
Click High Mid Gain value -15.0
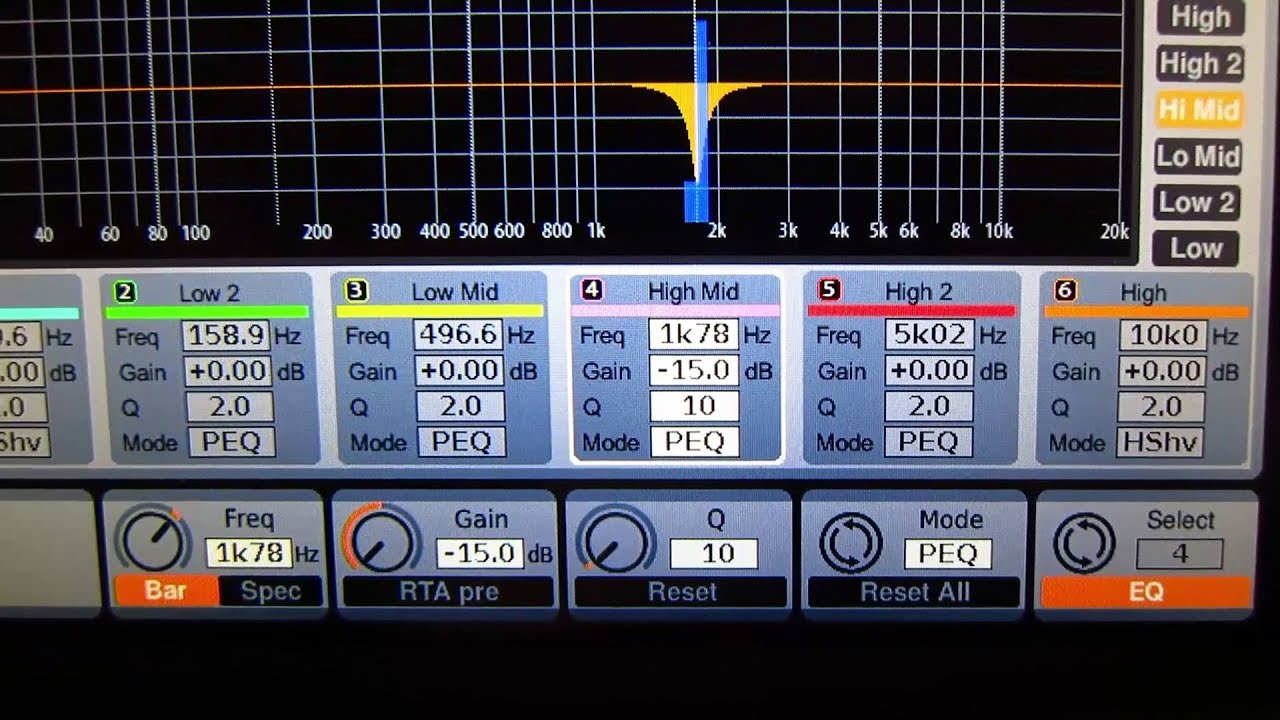click(693, 370)
